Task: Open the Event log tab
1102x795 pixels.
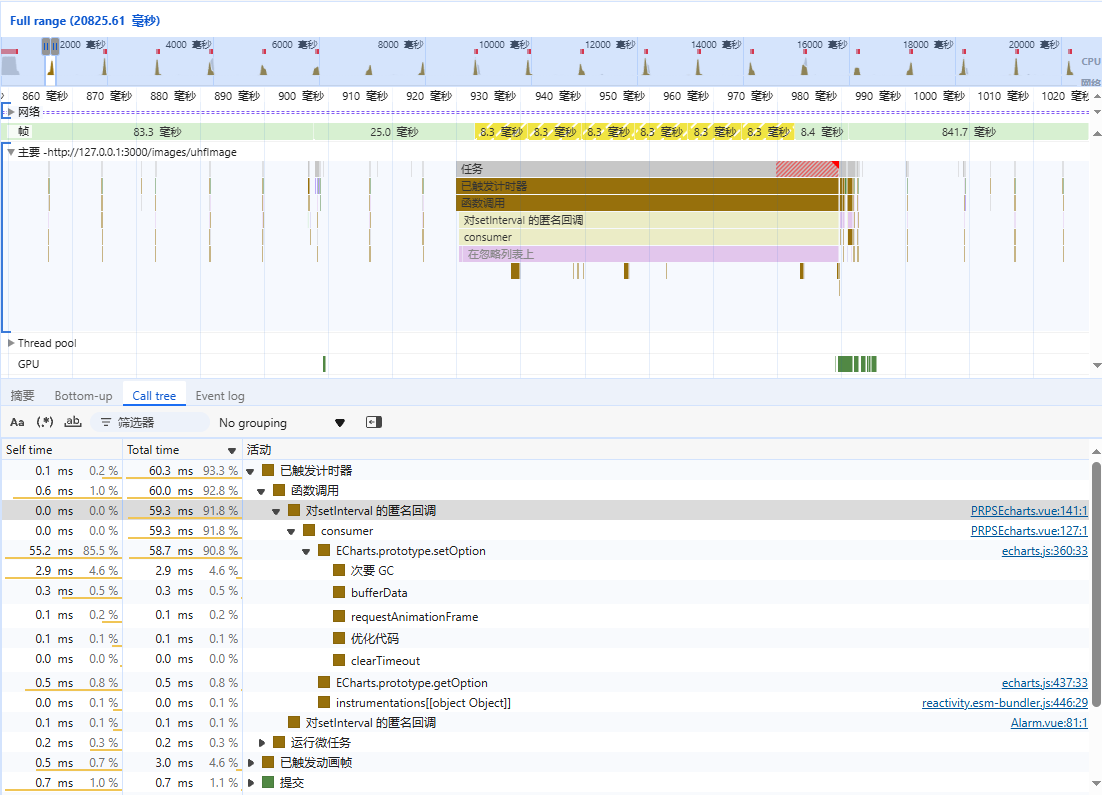Action: pos(219,396)
